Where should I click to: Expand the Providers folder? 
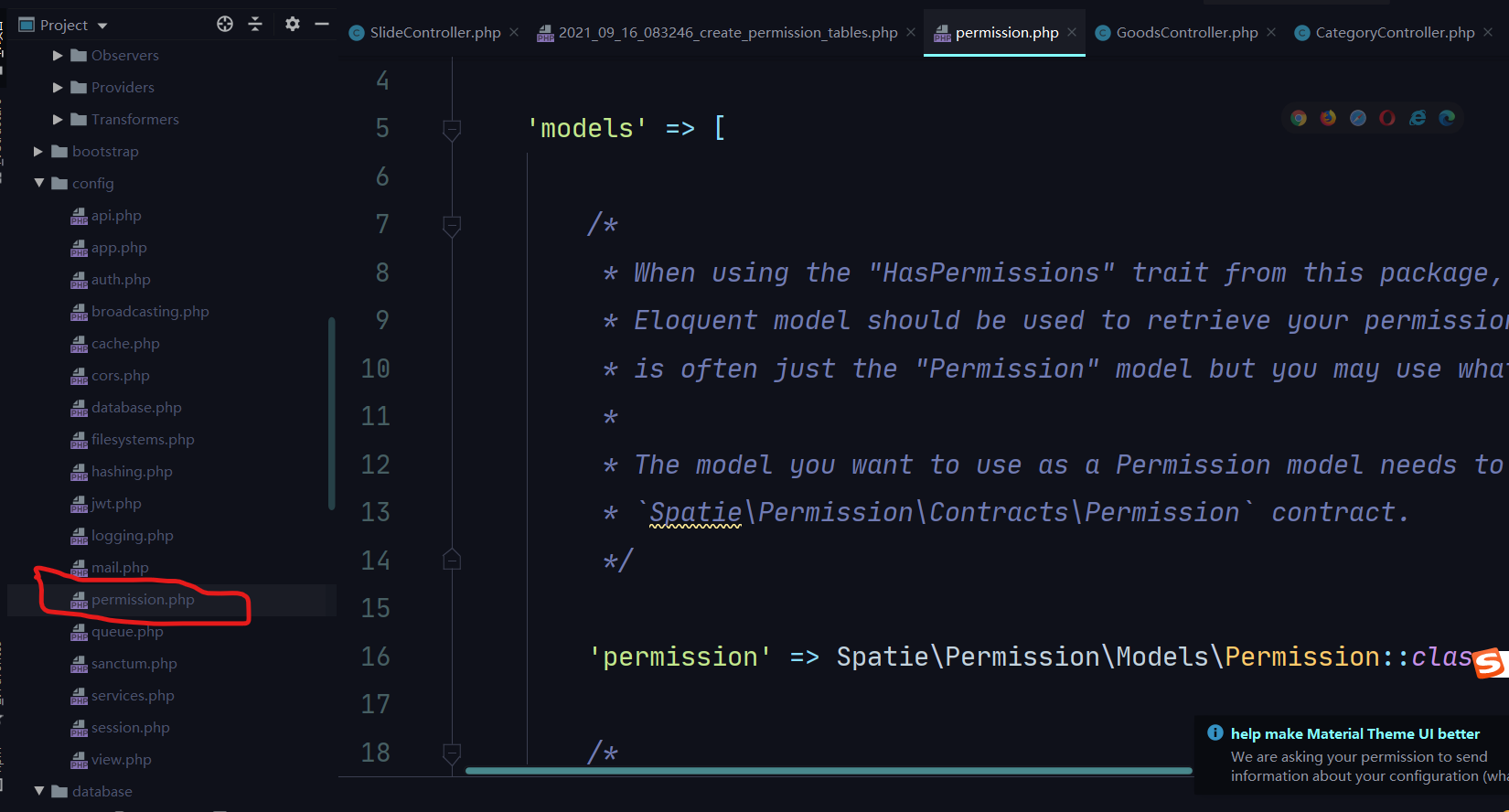(58, 88)
